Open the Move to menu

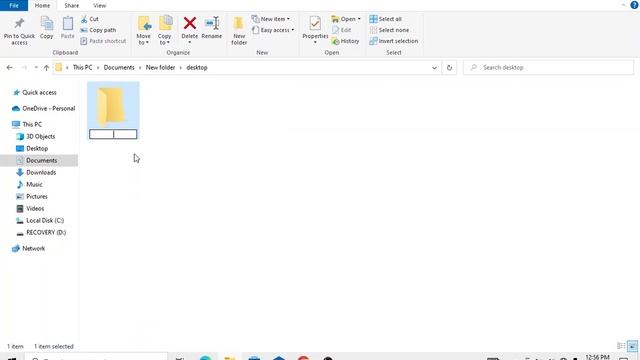[144, 31]
